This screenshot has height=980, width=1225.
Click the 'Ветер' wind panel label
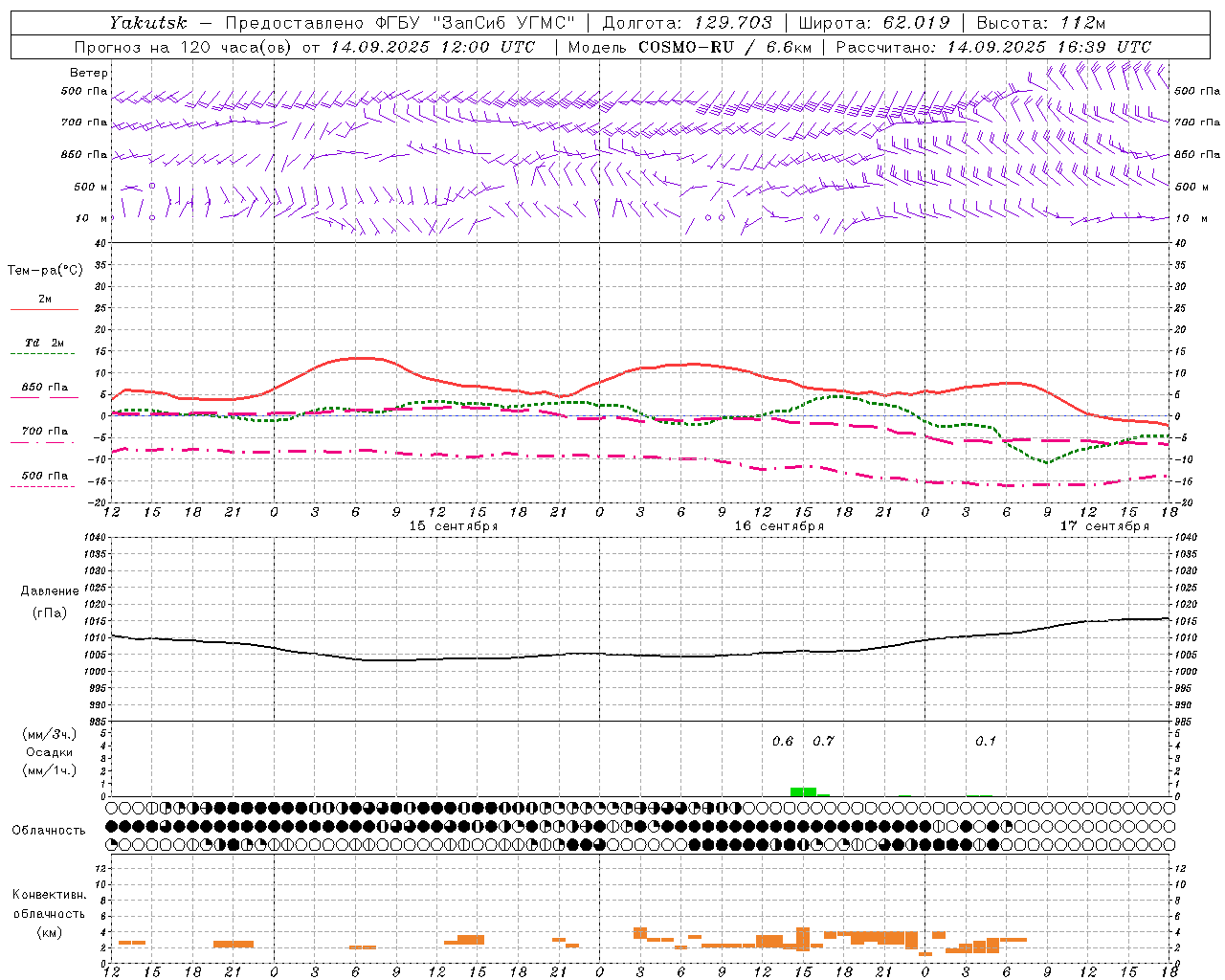click(89, 73)
